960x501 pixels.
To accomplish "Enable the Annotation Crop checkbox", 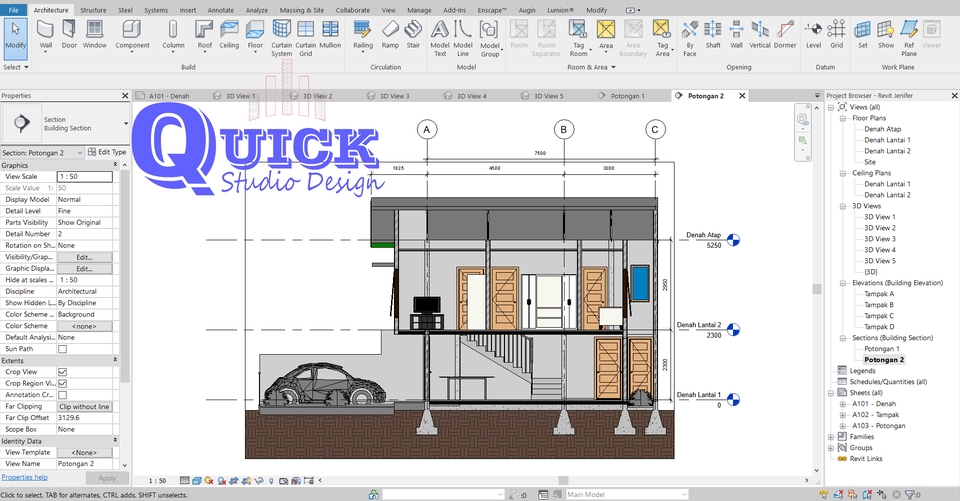I will pyautogui.click(x=62, y=395).
